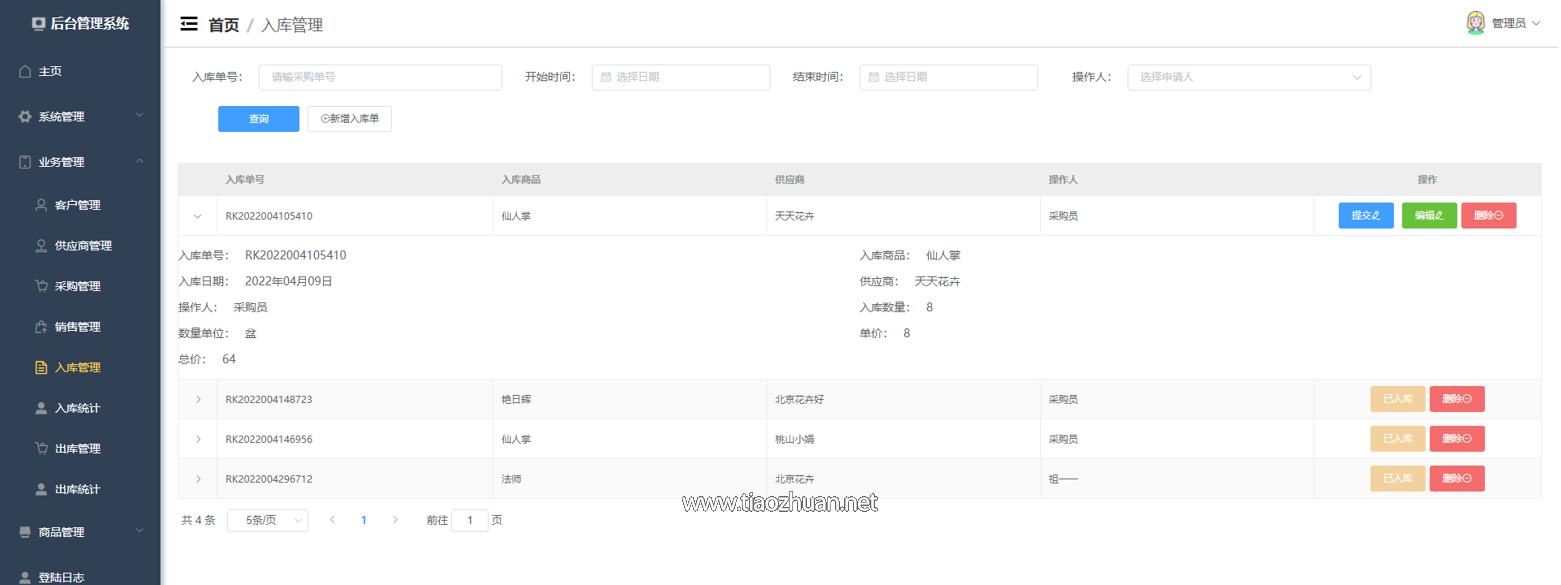Focus the 前往 page jump input

click(470, 520)
